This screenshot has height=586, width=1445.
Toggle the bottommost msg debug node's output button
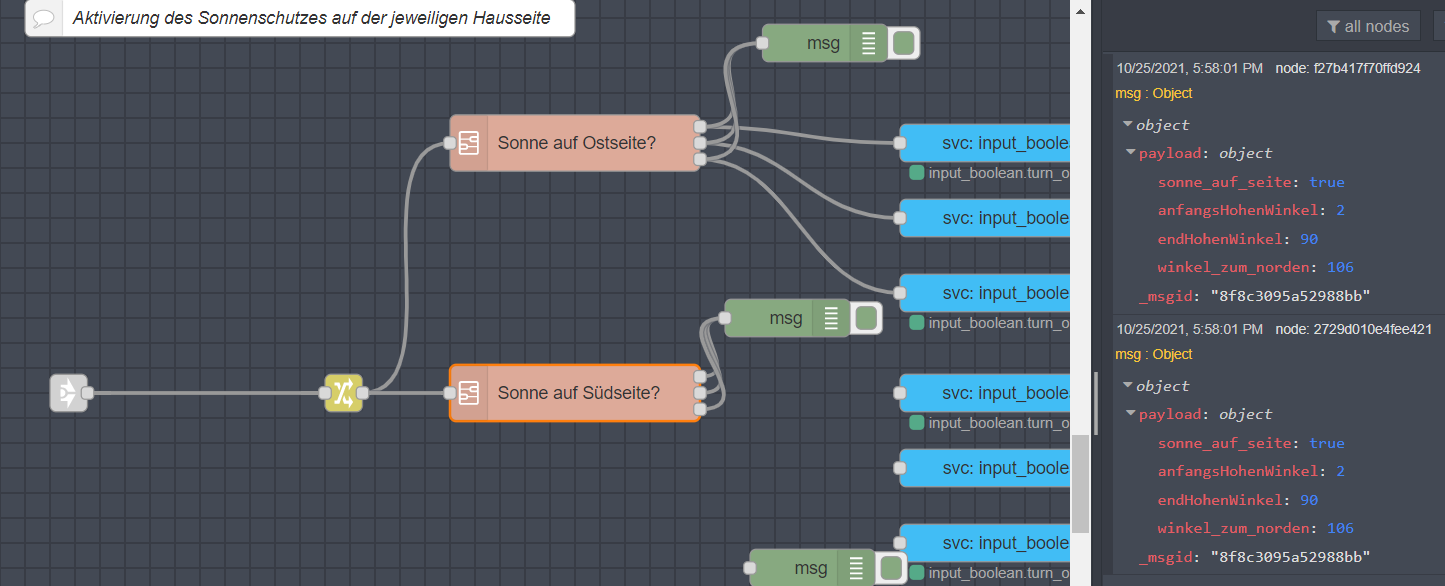891,567
